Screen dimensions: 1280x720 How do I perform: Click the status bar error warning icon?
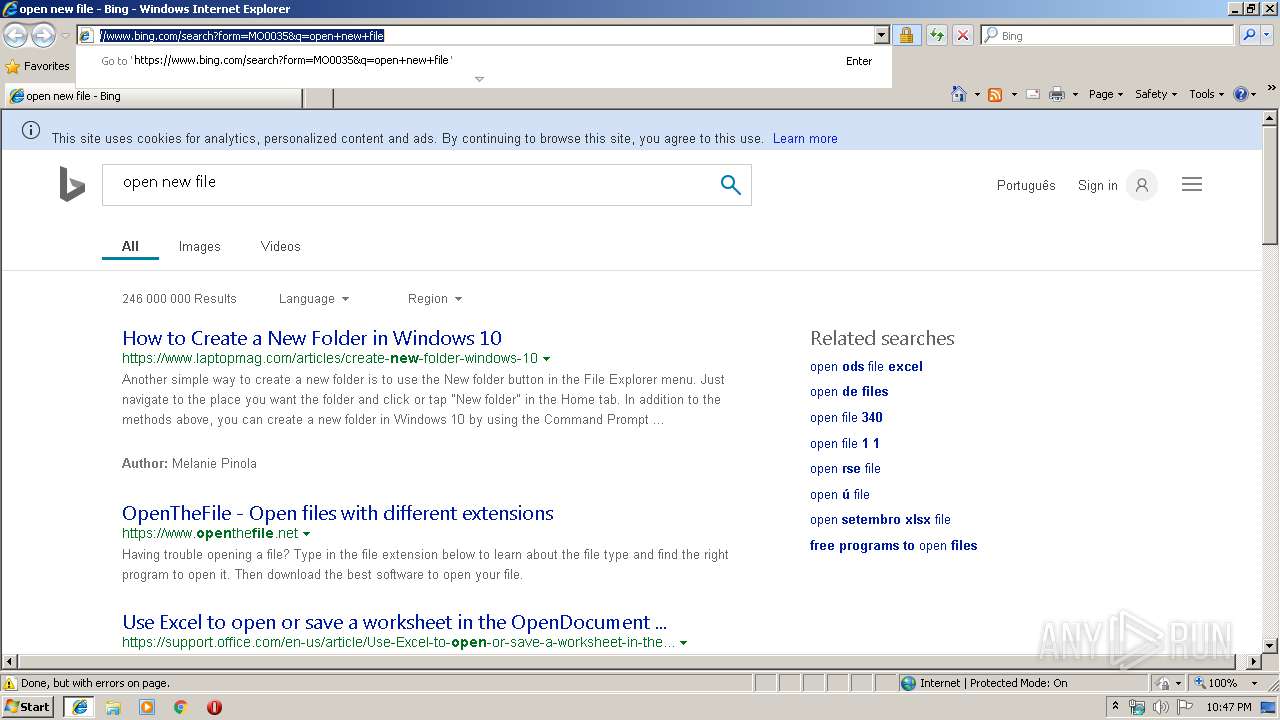pos(10,683)
